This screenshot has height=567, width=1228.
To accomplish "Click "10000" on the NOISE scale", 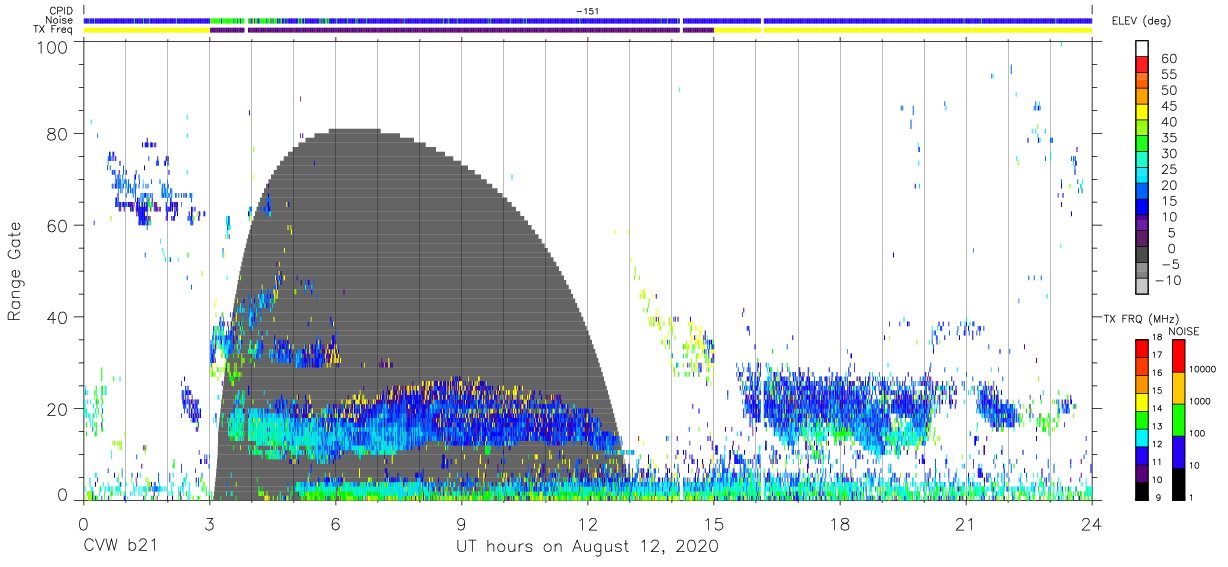I will (x=1203, y=371).
